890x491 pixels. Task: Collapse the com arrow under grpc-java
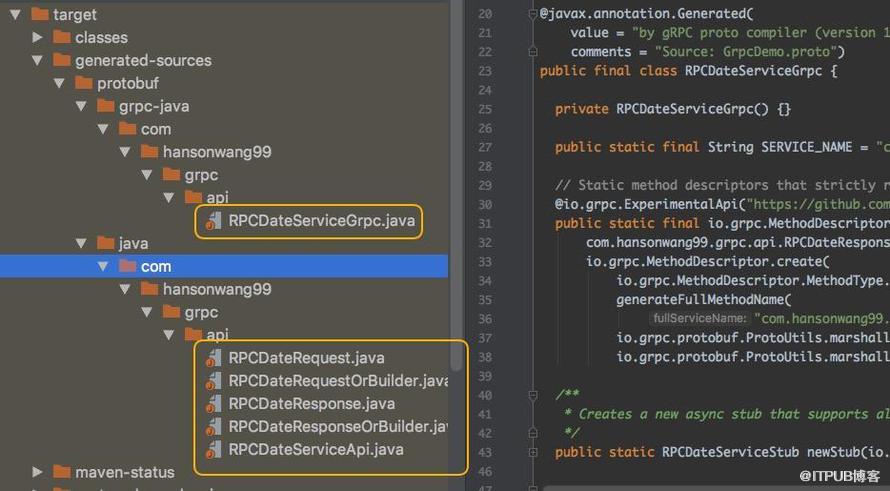[103, 129]
